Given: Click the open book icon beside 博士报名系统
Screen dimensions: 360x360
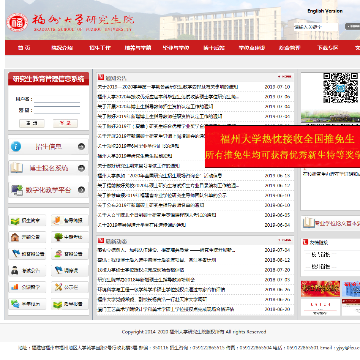Looking at the screenshot, I should [16, 168].
